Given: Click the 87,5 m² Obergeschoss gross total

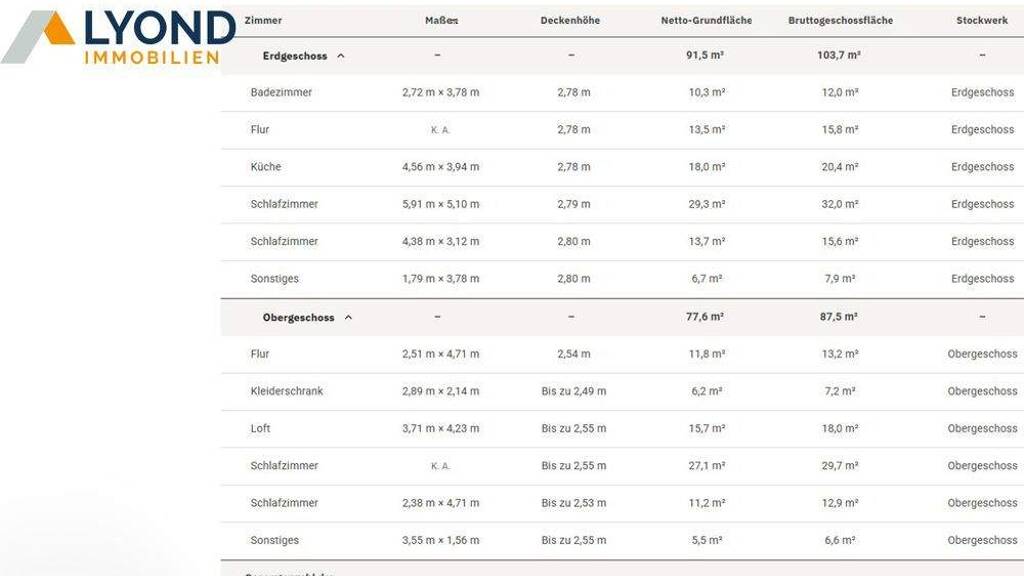Looking at the screenshot, I should [837, 317].
